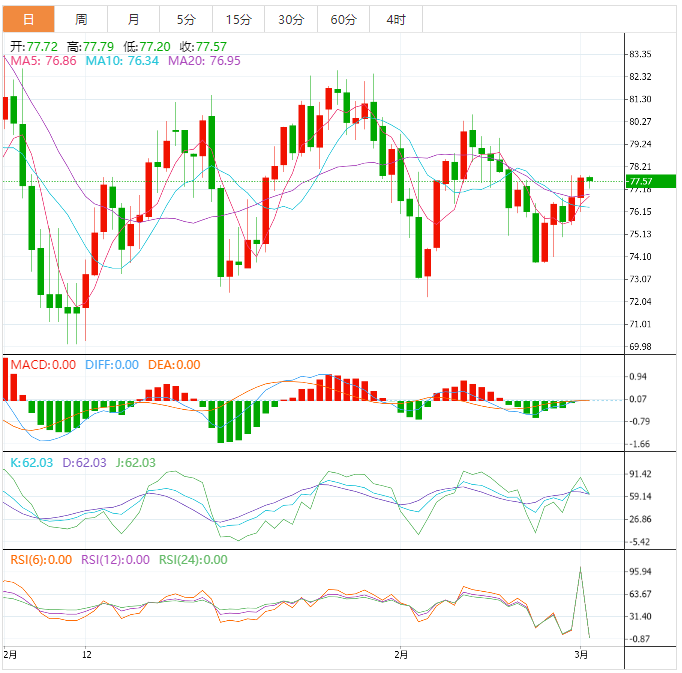Switch to the 5分 interval tab
This screenshot has height=673, width=682.
186,20
